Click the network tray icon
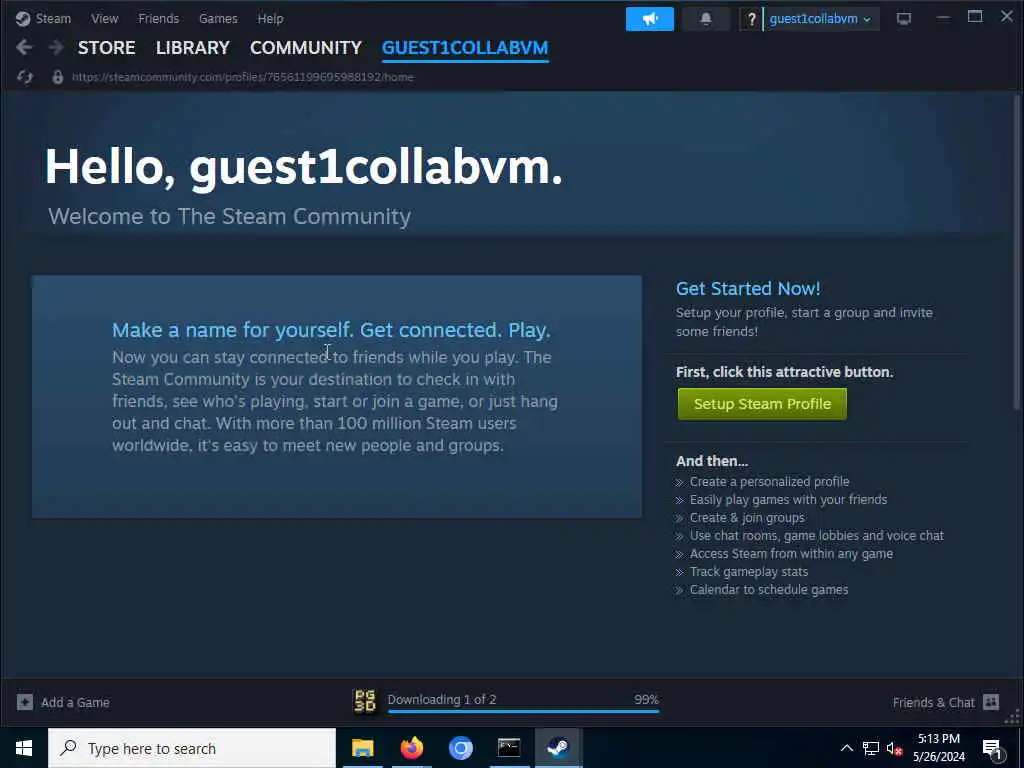Viewport: 1024px width, 768px height. pyautogui.click(x=871, y=748)
